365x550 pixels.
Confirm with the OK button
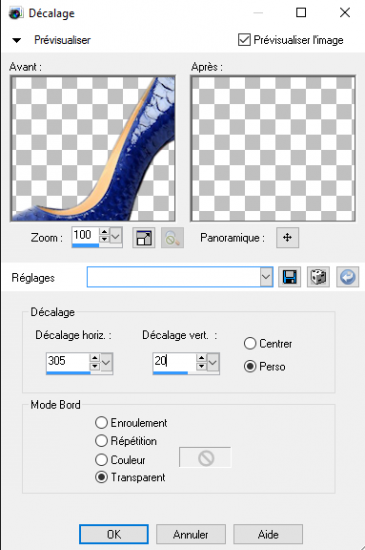click(114, 534)
